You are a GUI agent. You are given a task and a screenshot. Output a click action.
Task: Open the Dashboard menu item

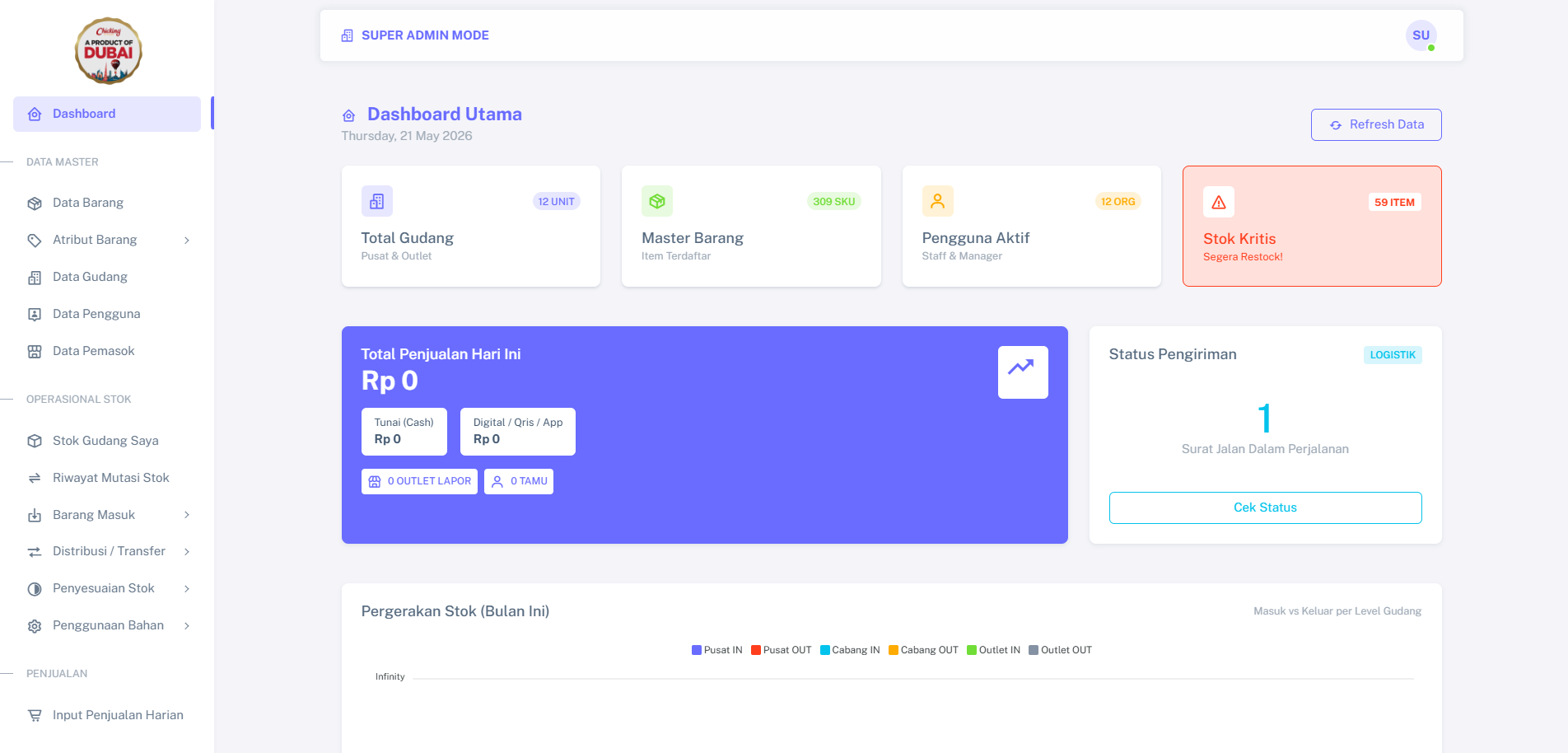pos(107,114)
